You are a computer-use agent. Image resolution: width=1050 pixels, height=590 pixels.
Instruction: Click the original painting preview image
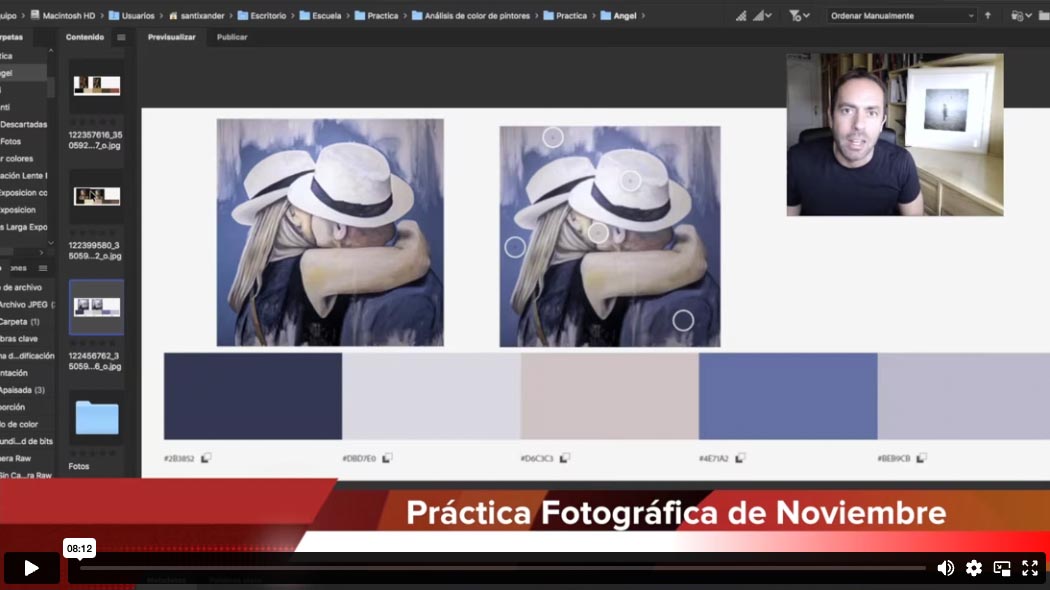330,232
